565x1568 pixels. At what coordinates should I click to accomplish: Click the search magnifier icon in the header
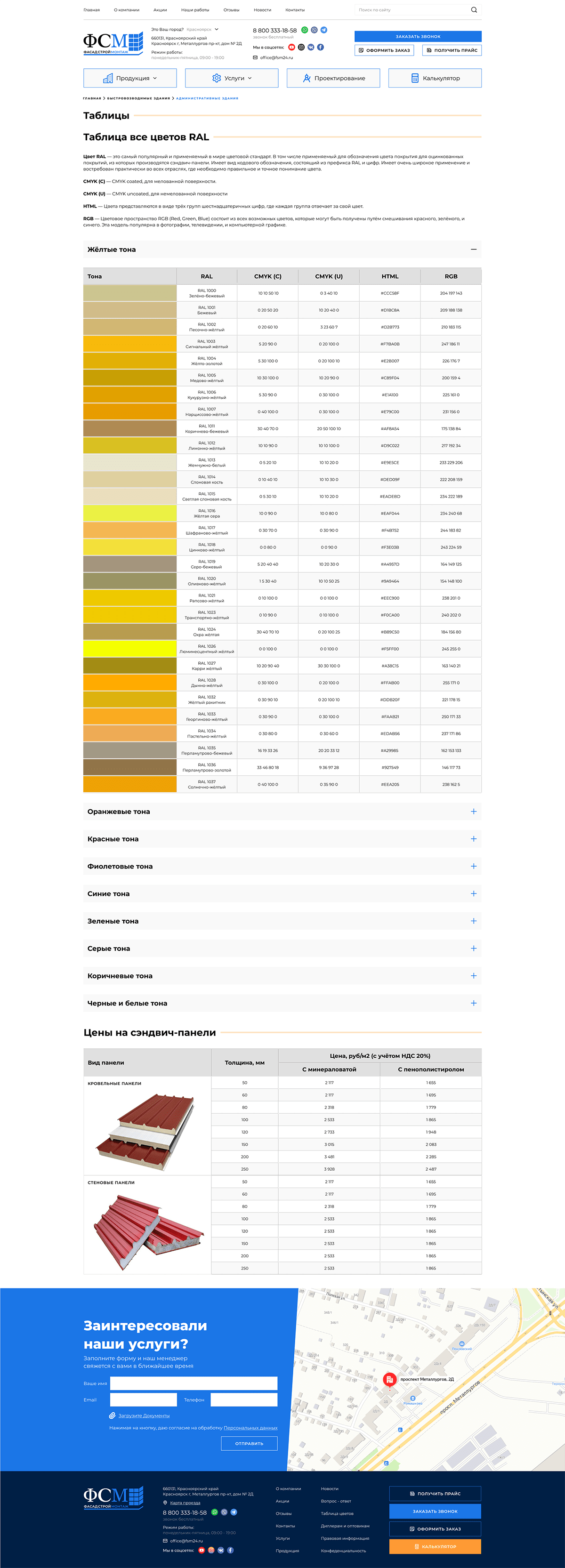coord(474,10)
